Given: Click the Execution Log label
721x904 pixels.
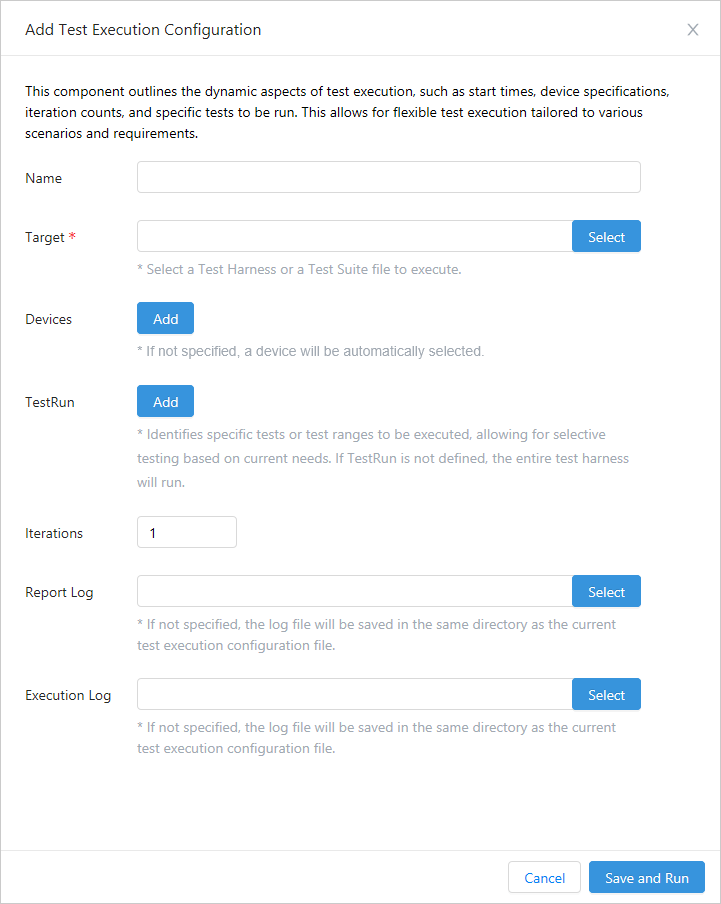Looking at the screenshot, I should [x=68, y=695].
